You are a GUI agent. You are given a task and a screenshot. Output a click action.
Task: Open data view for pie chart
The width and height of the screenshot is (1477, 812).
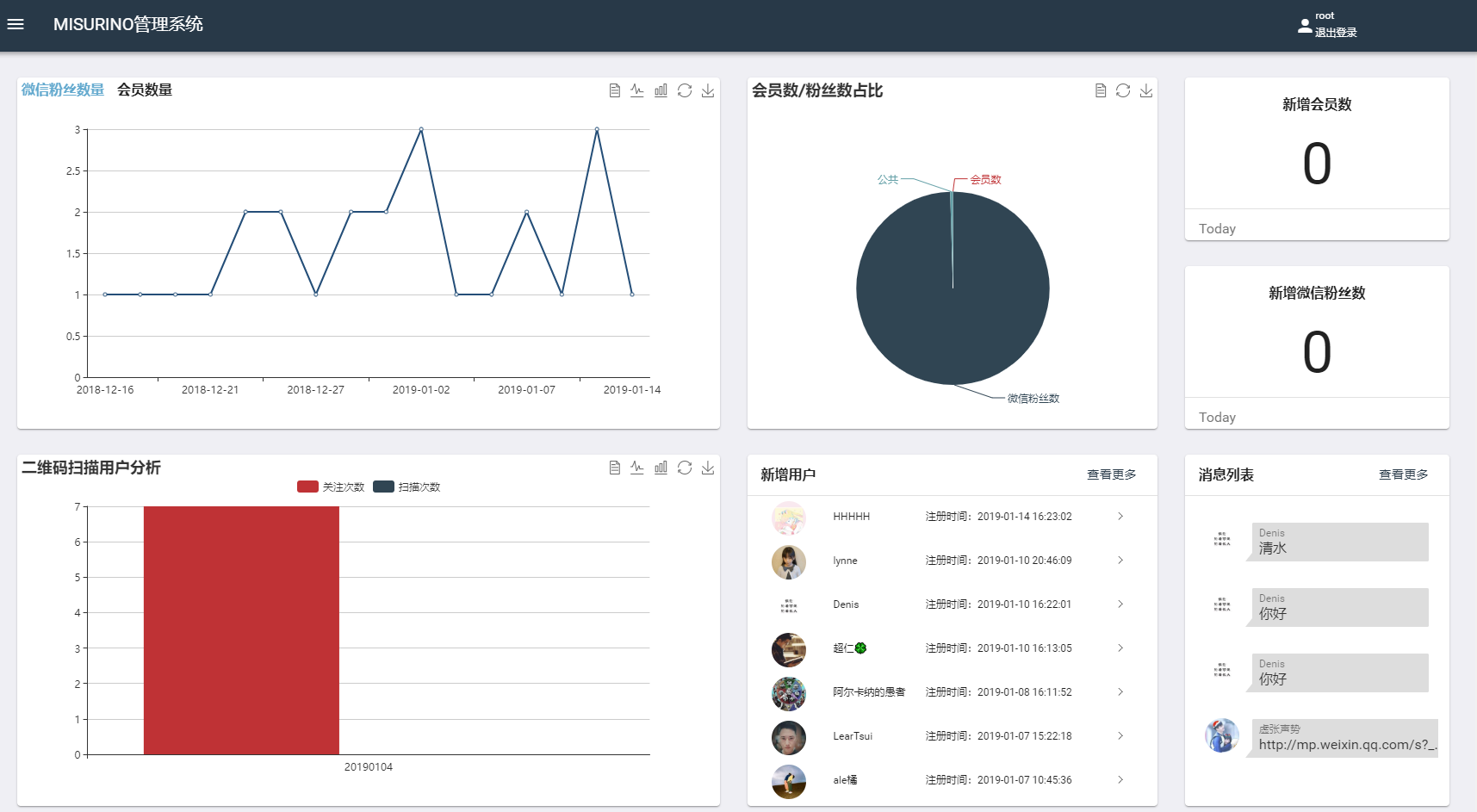(x=1100, y=90)
